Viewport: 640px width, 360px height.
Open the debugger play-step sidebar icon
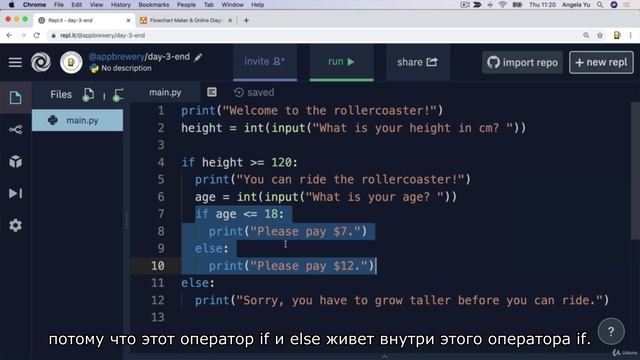15,193
